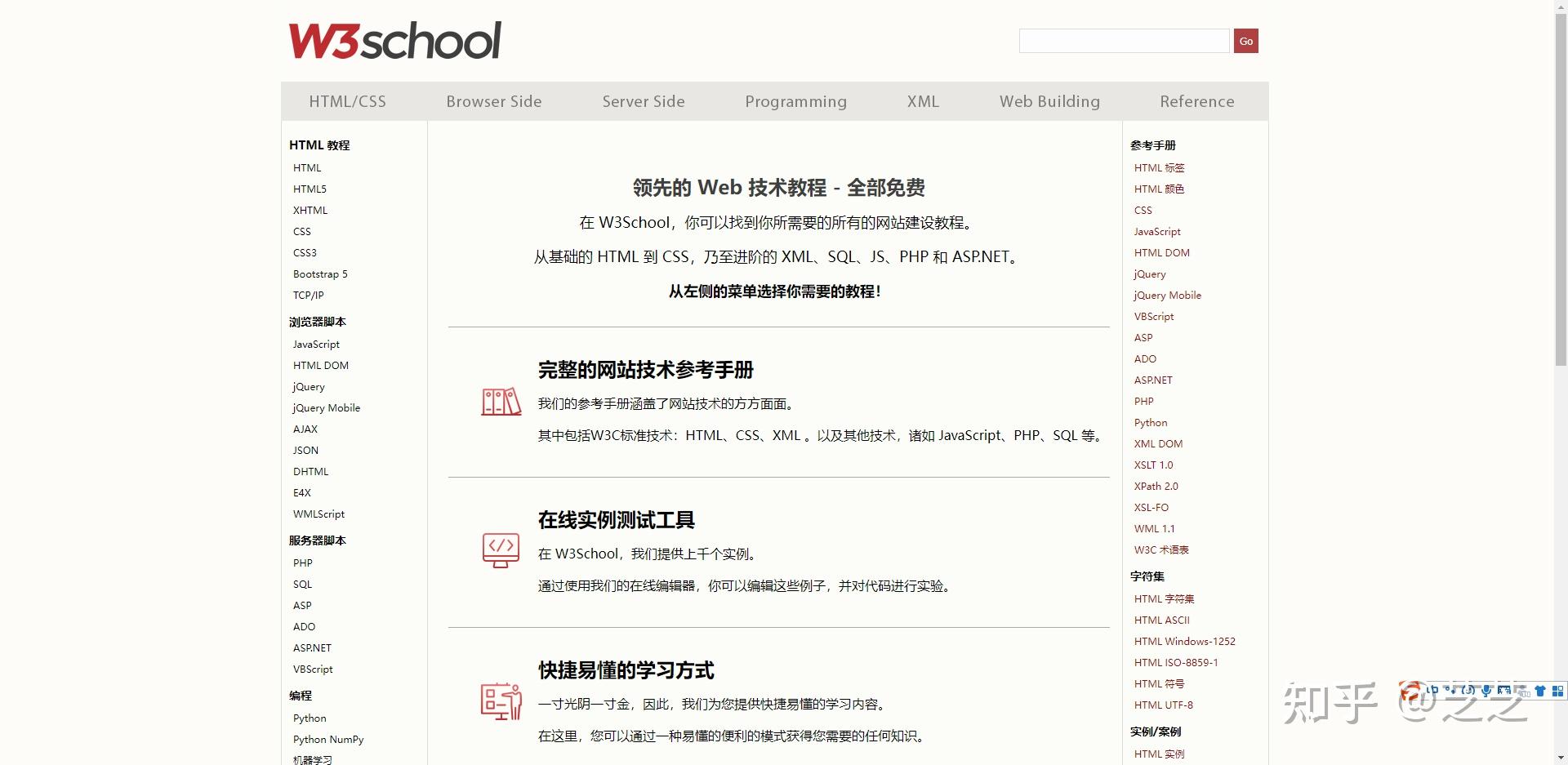Click the heading 完整的网站技术参考手册
The height and width of the screenshot is (765, 1568).
tap(646, 370)
